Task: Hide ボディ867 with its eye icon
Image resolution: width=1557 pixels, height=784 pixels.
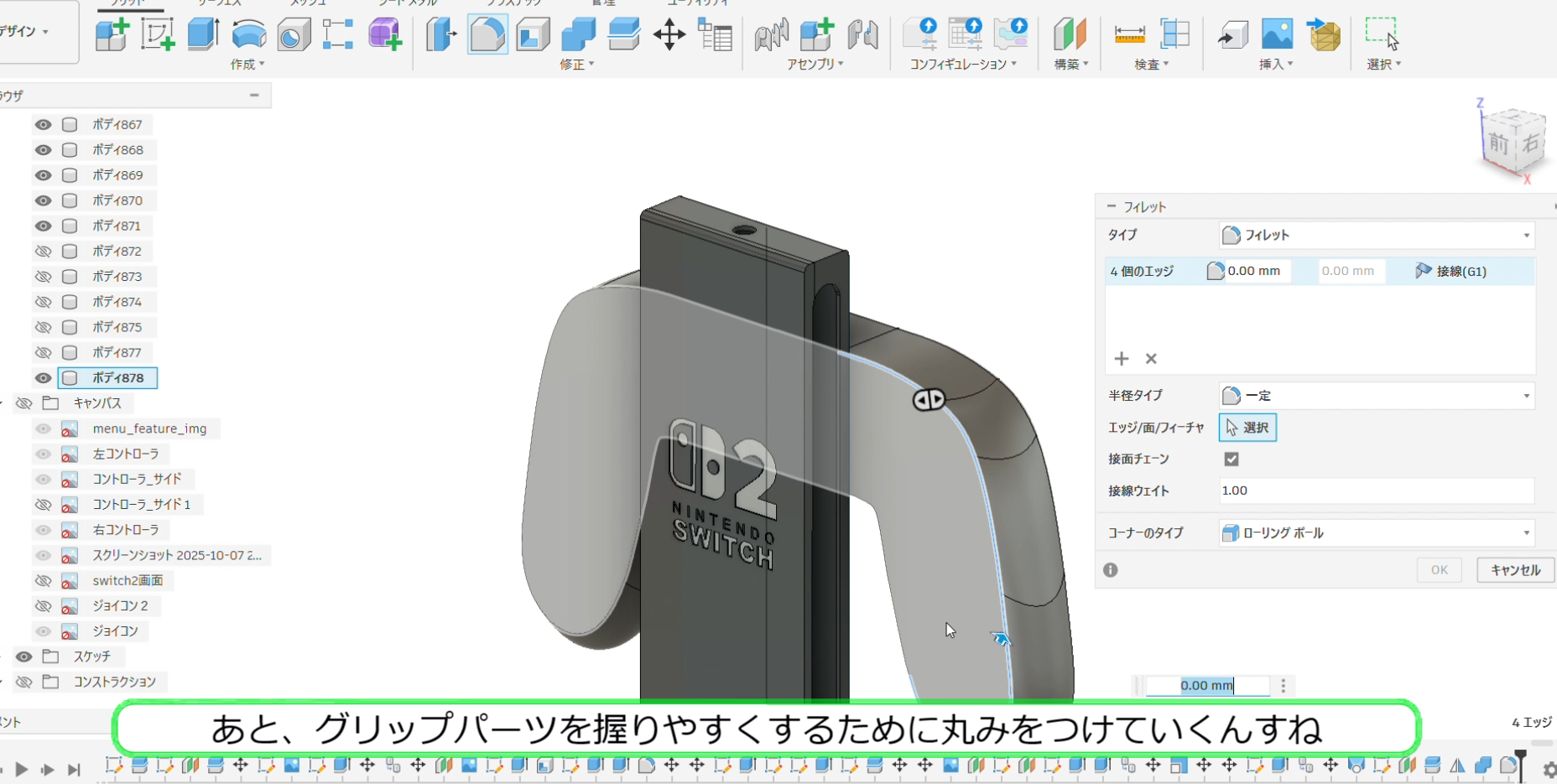Action: [43, 124]
